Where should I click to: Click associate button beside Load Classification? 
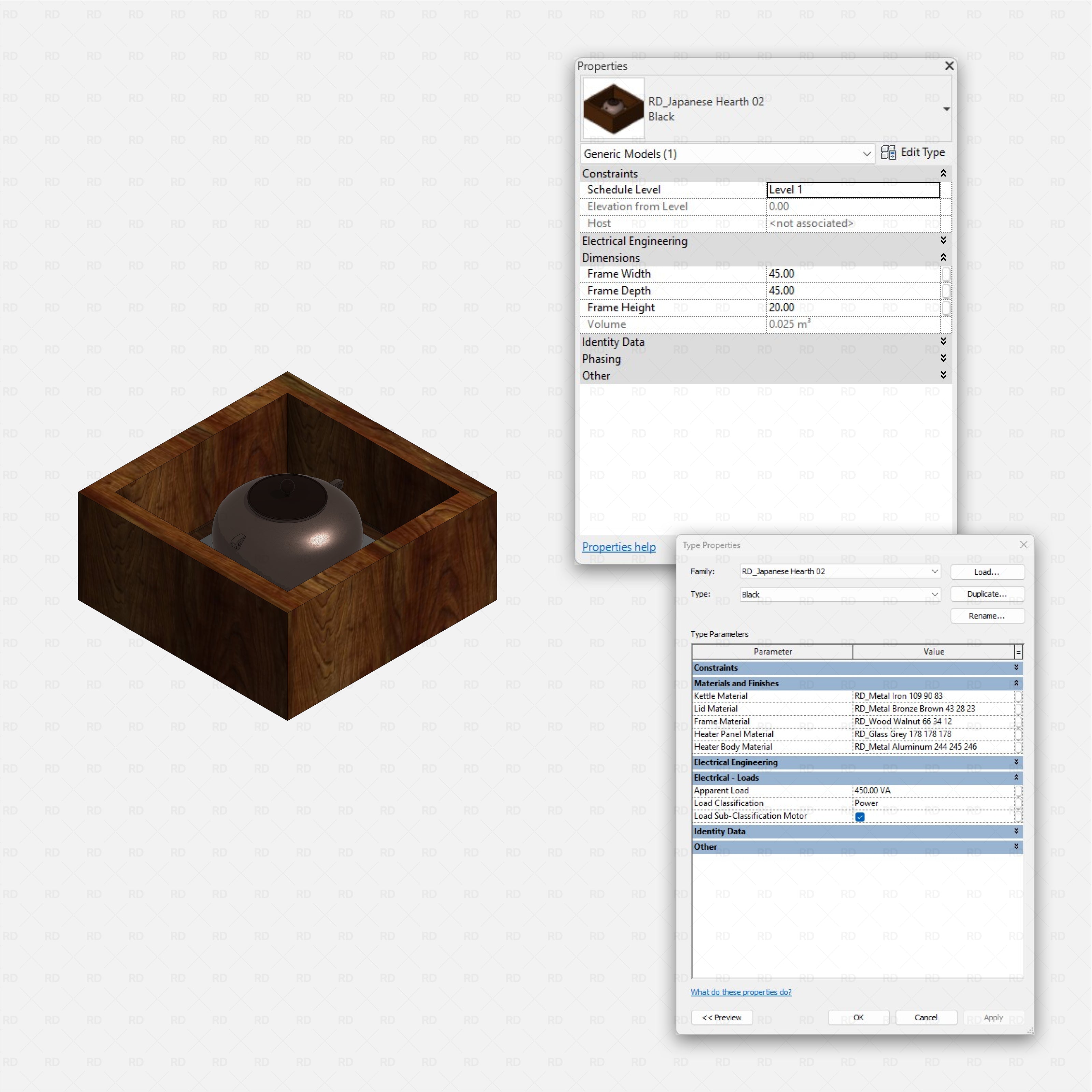point(1018,803)
